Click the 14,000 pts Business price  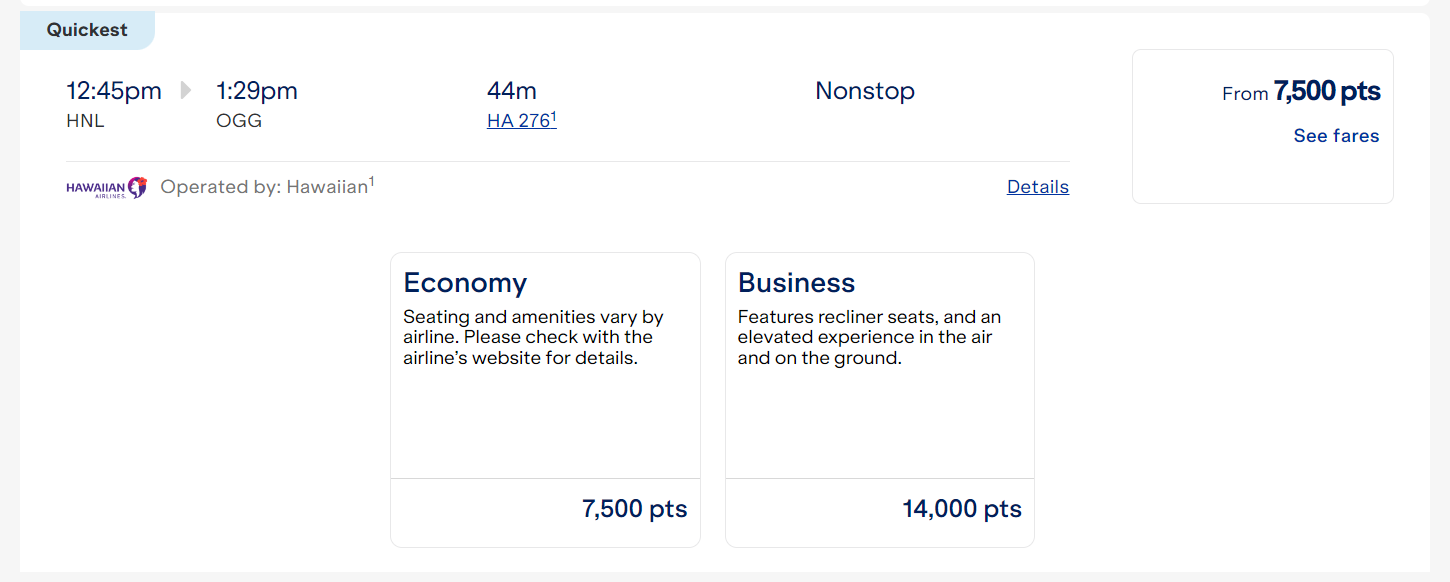(961, 509)
